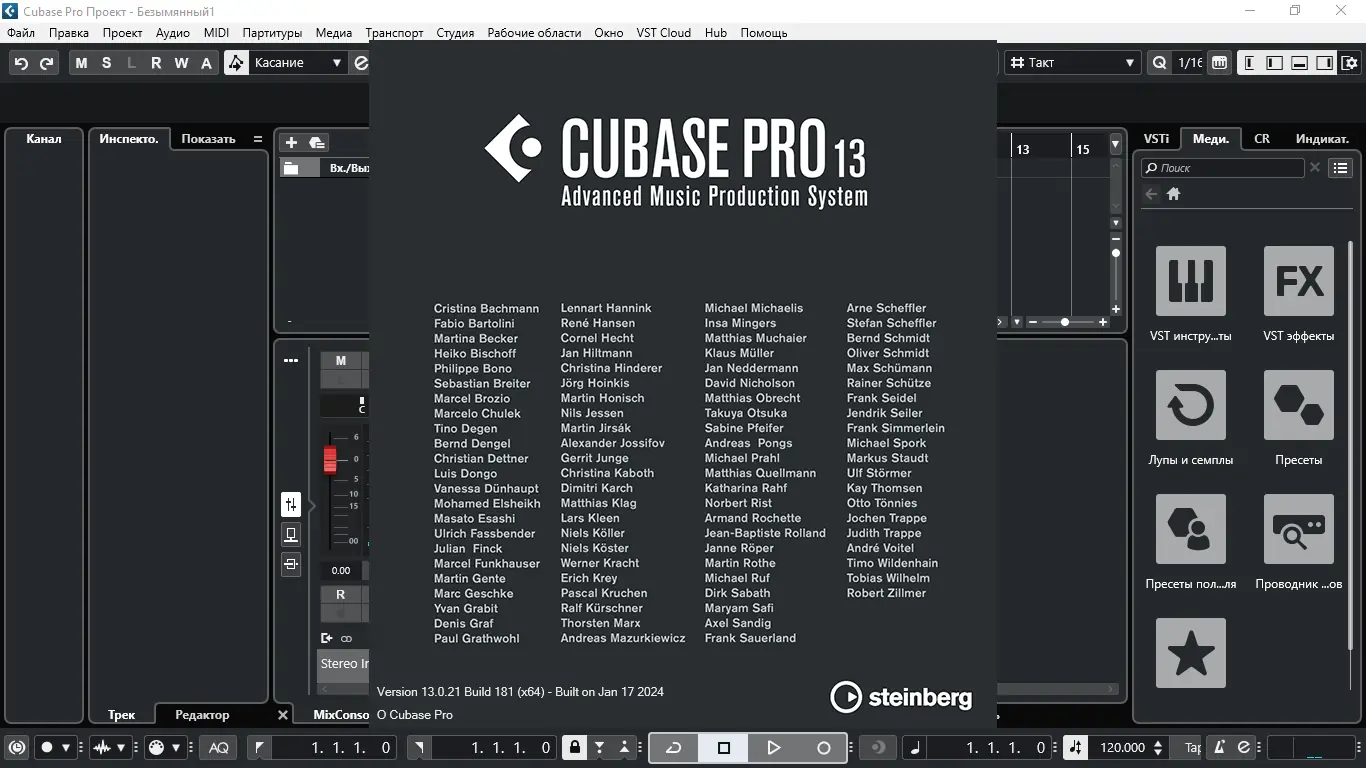Open the window layout setup gear icon

tap(1349, 63)
